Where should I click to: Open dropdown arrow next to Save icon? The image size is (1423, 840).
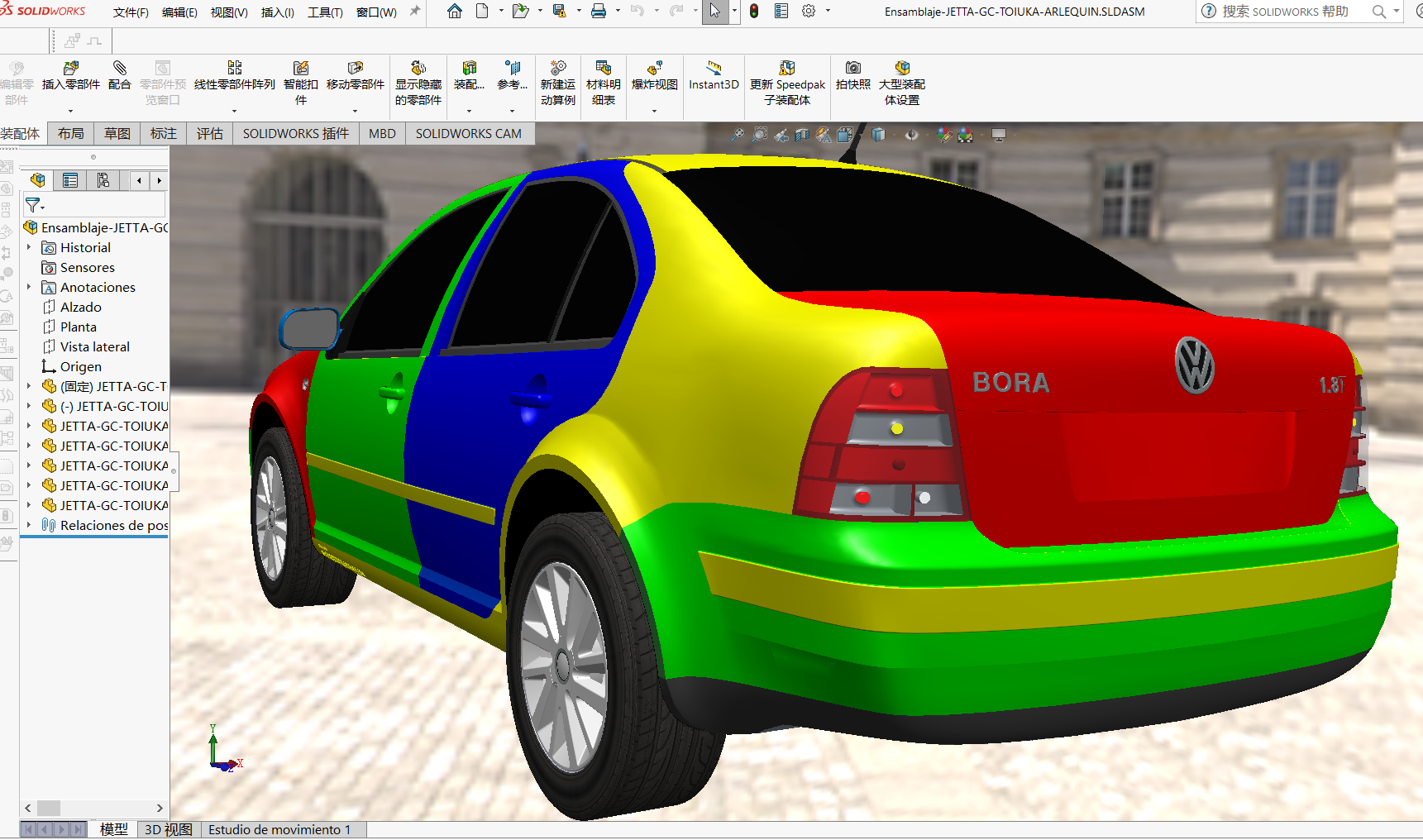[x=578, y=12]
